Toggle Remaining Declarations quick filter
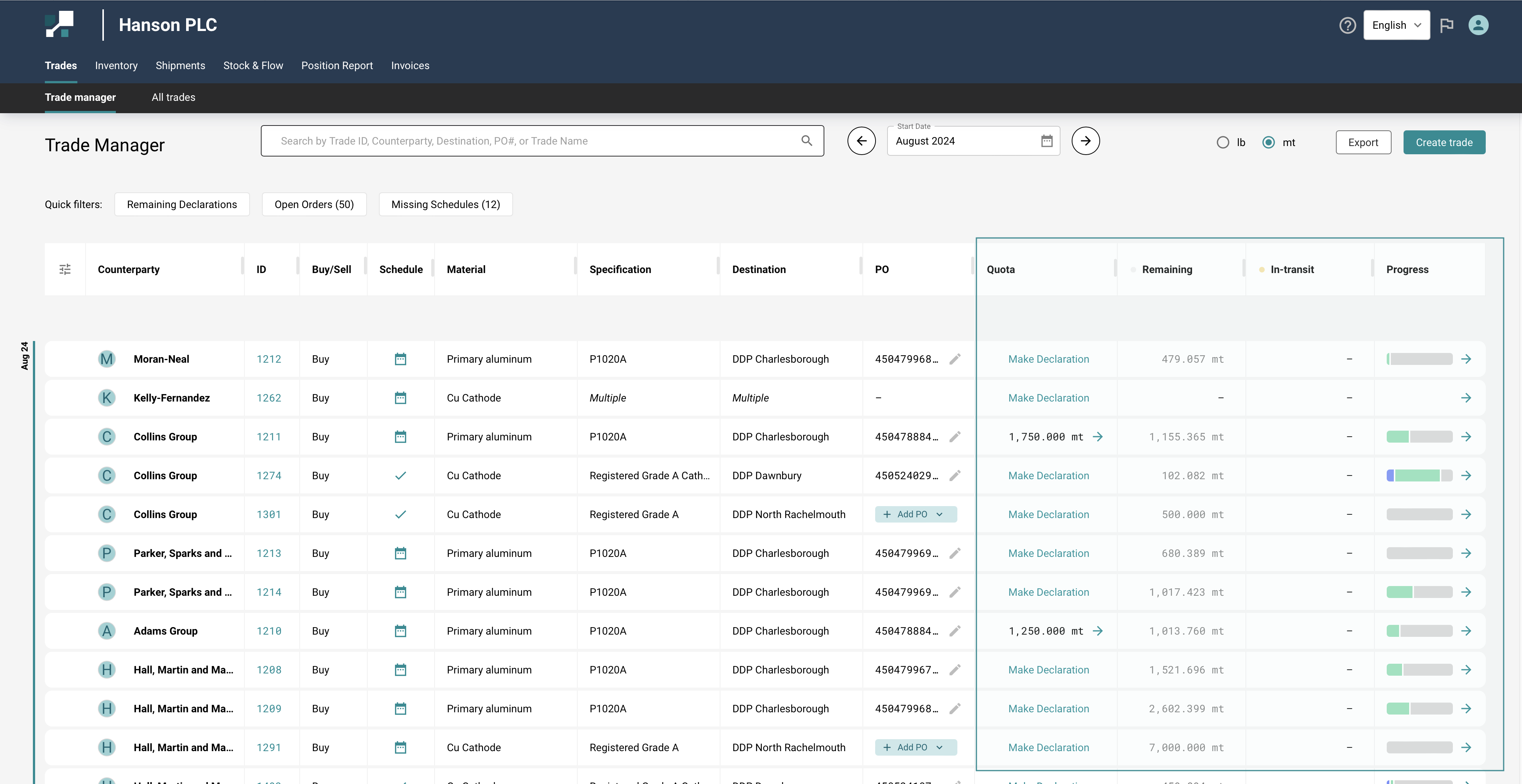The height and width of the screenshot is (784, 1522). [181, 204]
